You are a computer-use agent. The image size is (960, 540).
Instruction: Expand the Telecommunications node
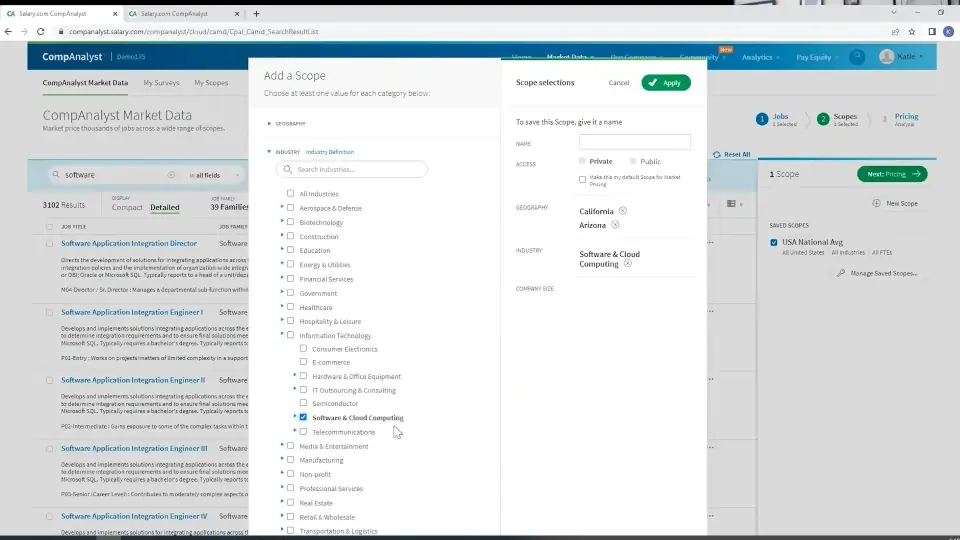click(x=294, y=430)
